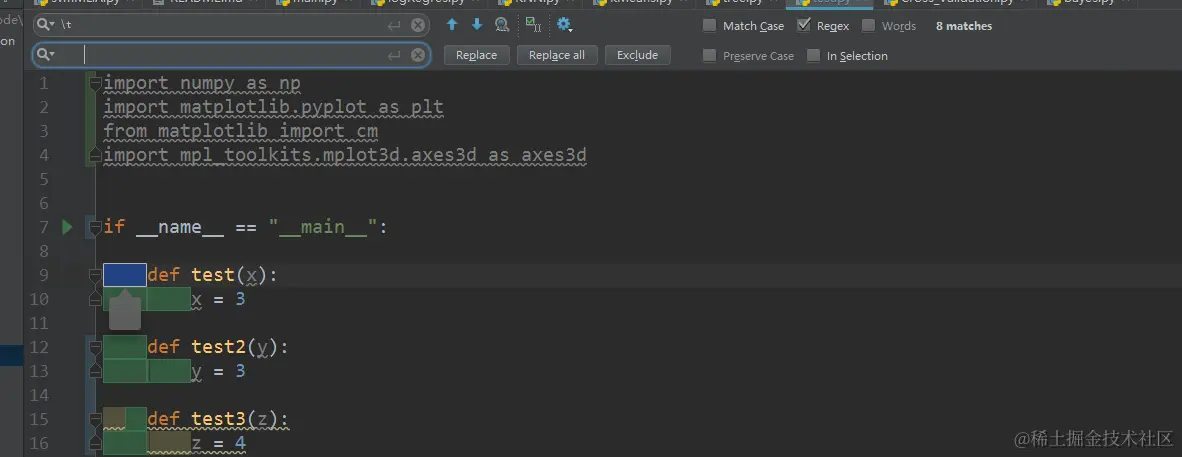
Task: Click 'def test(x):' in the editor
Action: pos(213,275)
